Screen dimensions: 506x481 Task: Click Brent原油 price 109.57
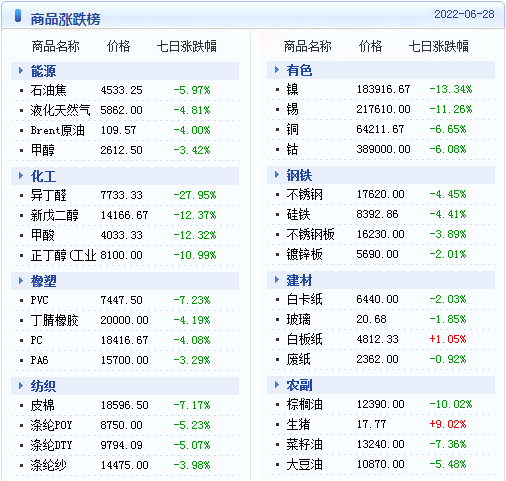click(x=119, y=130)
